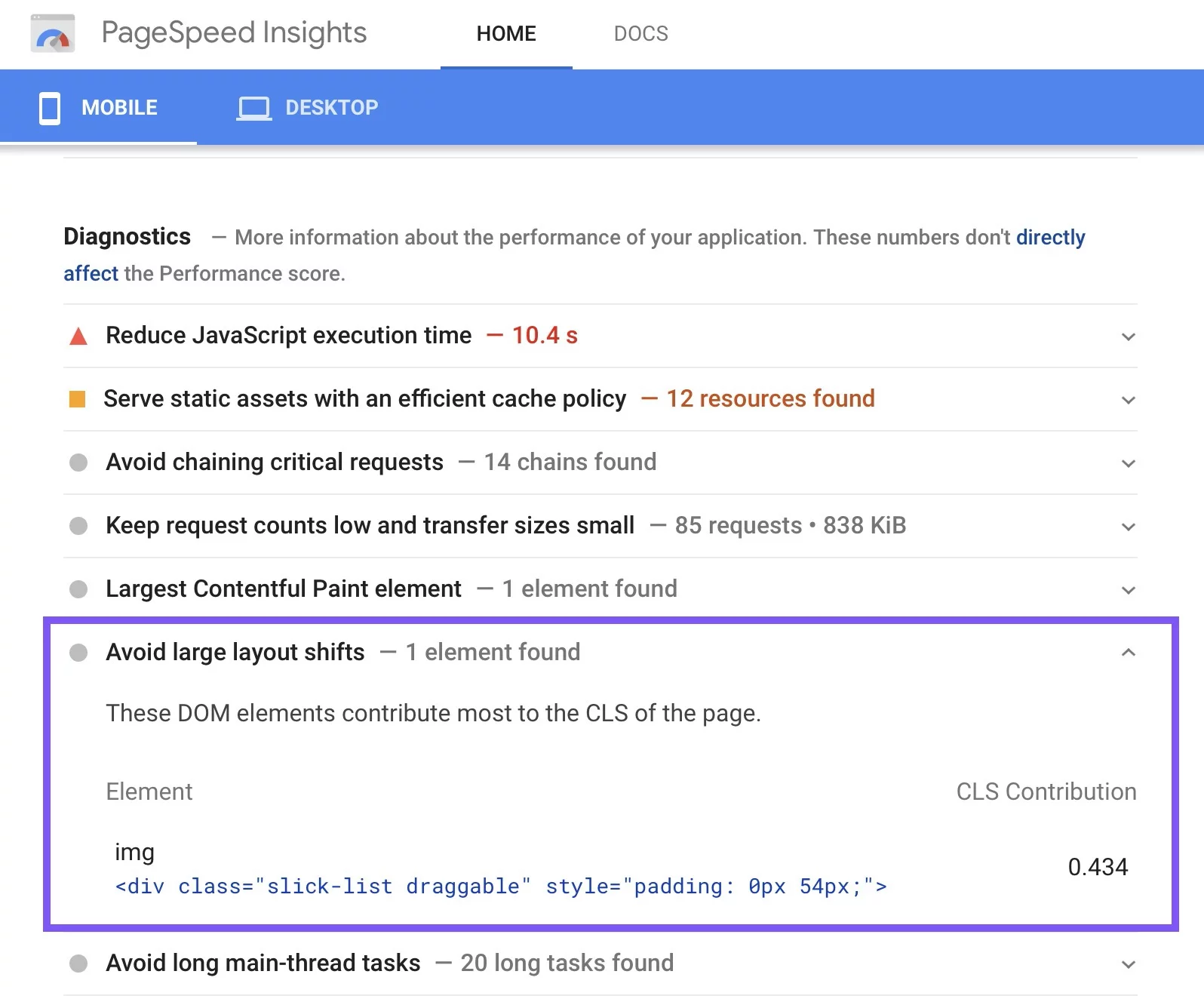The width and height of the screenshot is (1204, 1005).
Task: Click the PageSpeed Insights logo icon
Action: coord(53,33)
